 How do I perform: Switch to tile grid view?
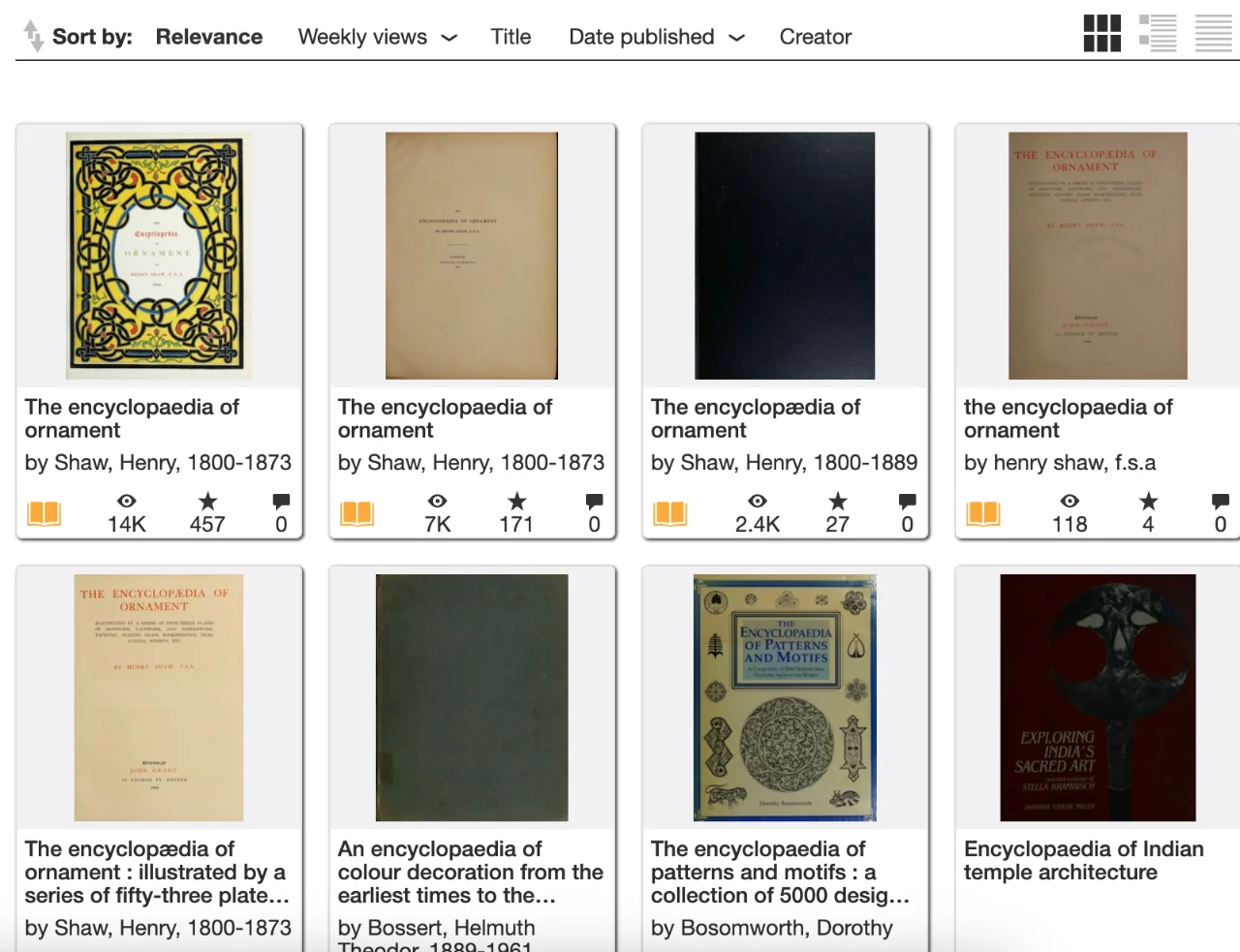click(1101, 34)
